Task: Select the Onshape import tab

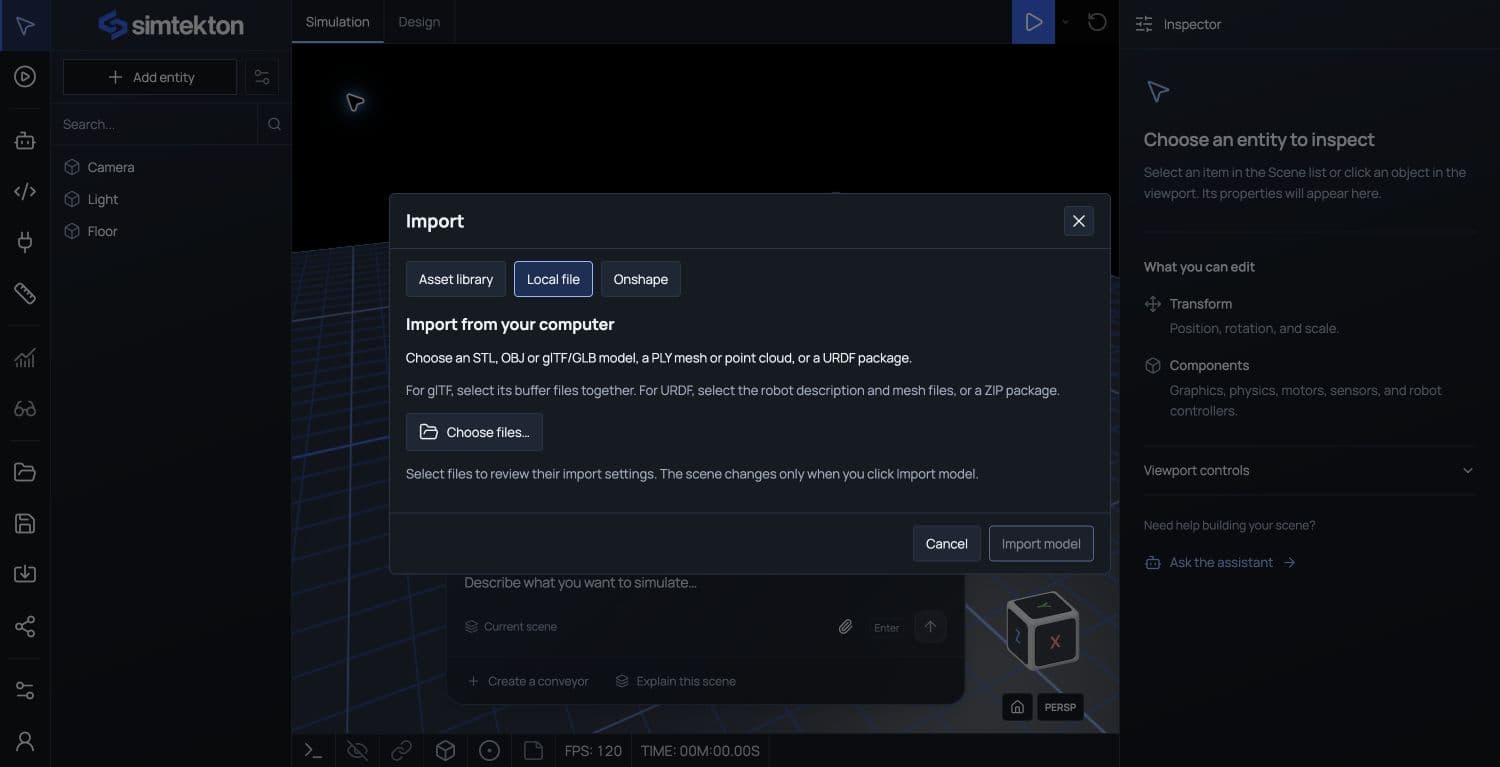Action: click(641, 279)
